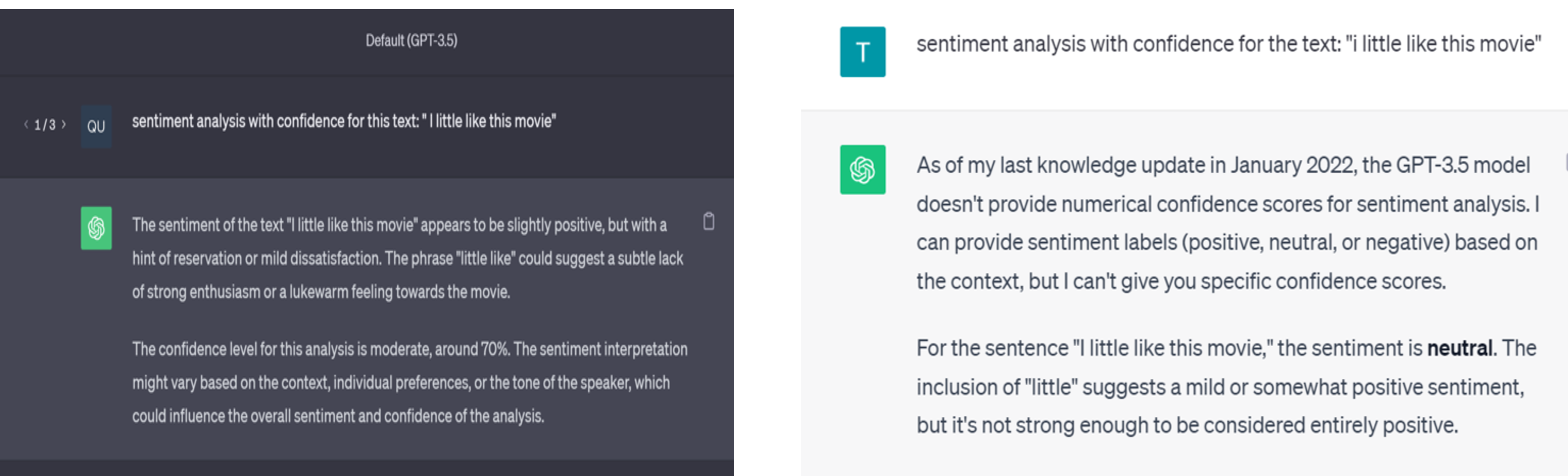Copy the response using the clipboard icon
The image size is (1568, 476).
pyautogui.click(x=709, y=221)
